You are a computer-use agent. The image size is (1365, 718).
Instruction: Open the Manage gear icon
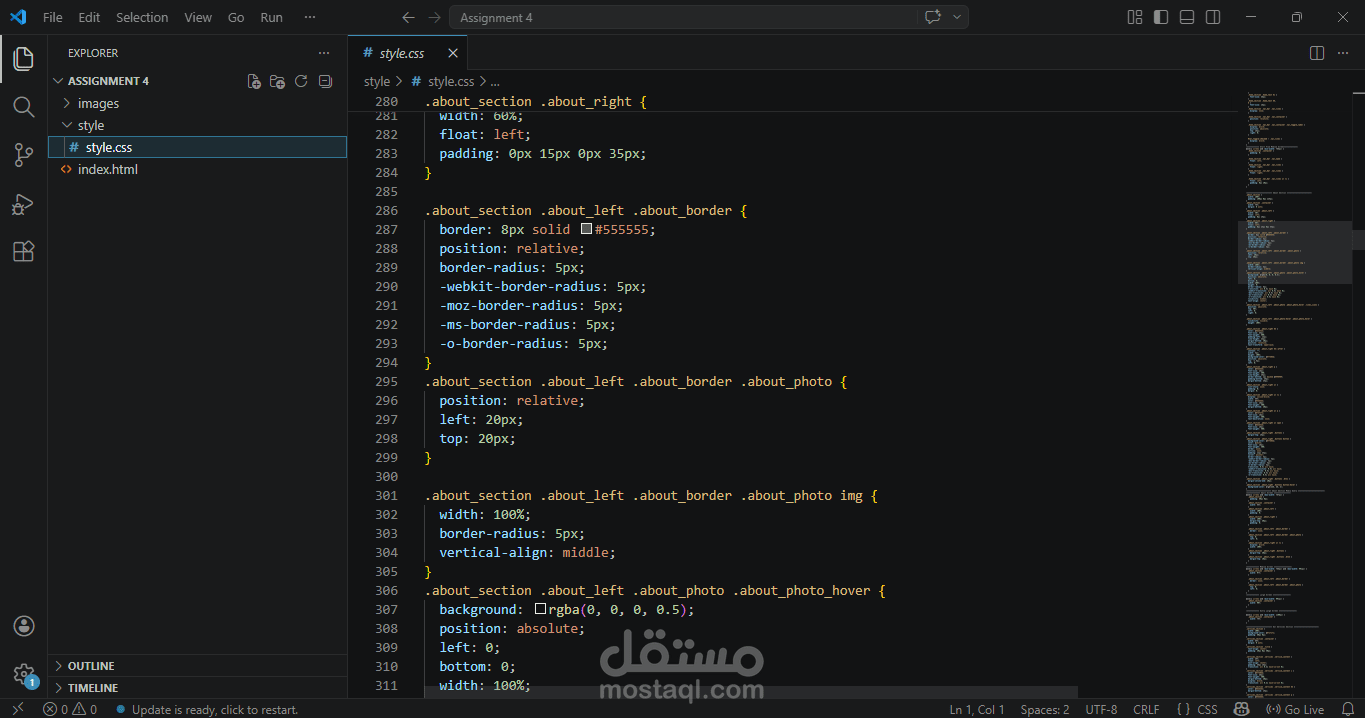[x=24, y=674]
